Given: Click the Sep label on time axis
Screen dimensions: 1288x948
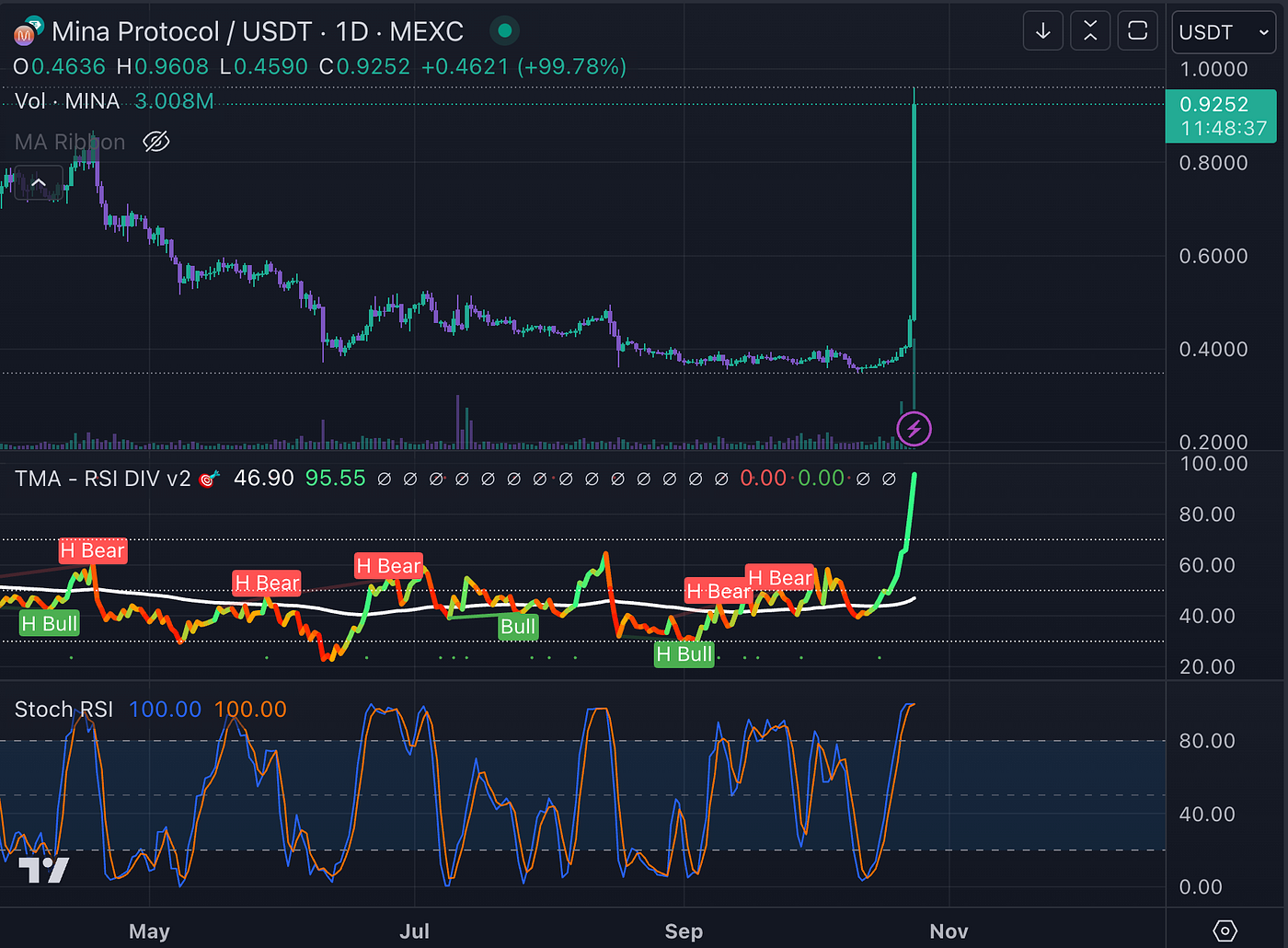Looking at the screenshot, I should pos(684,931).
